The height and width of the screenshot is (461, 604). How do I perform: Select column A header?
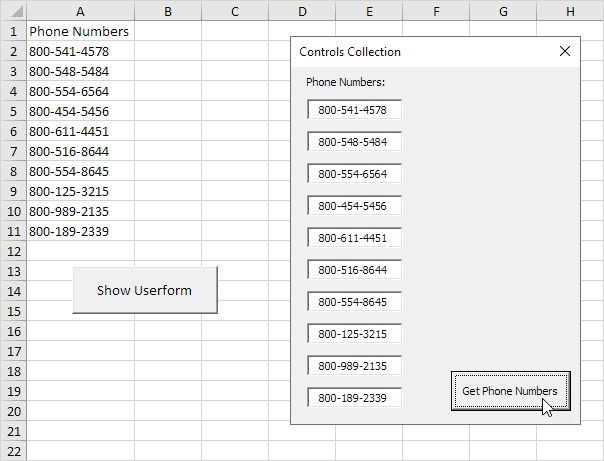click(81, 11)
